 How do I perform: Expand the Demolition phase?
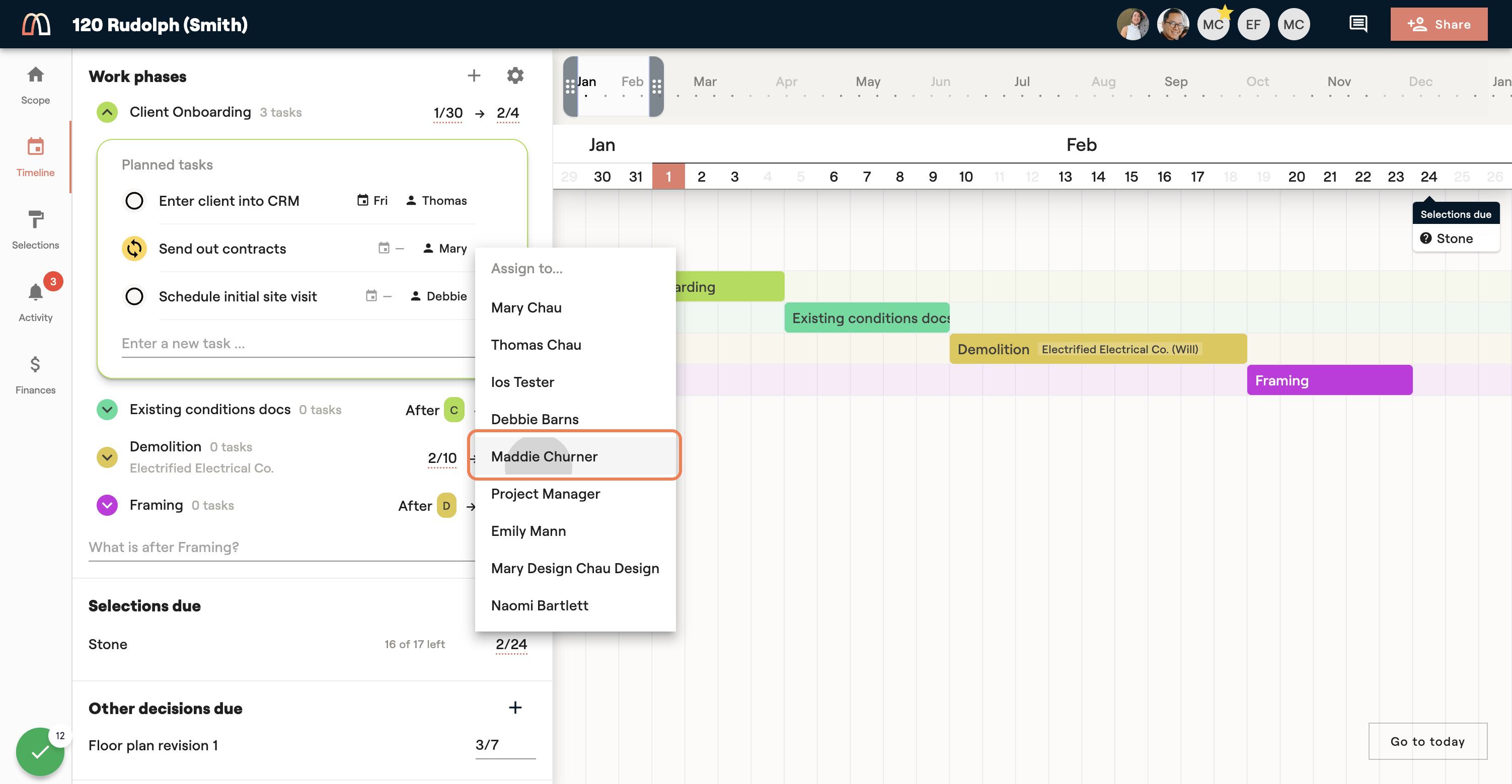107,457
